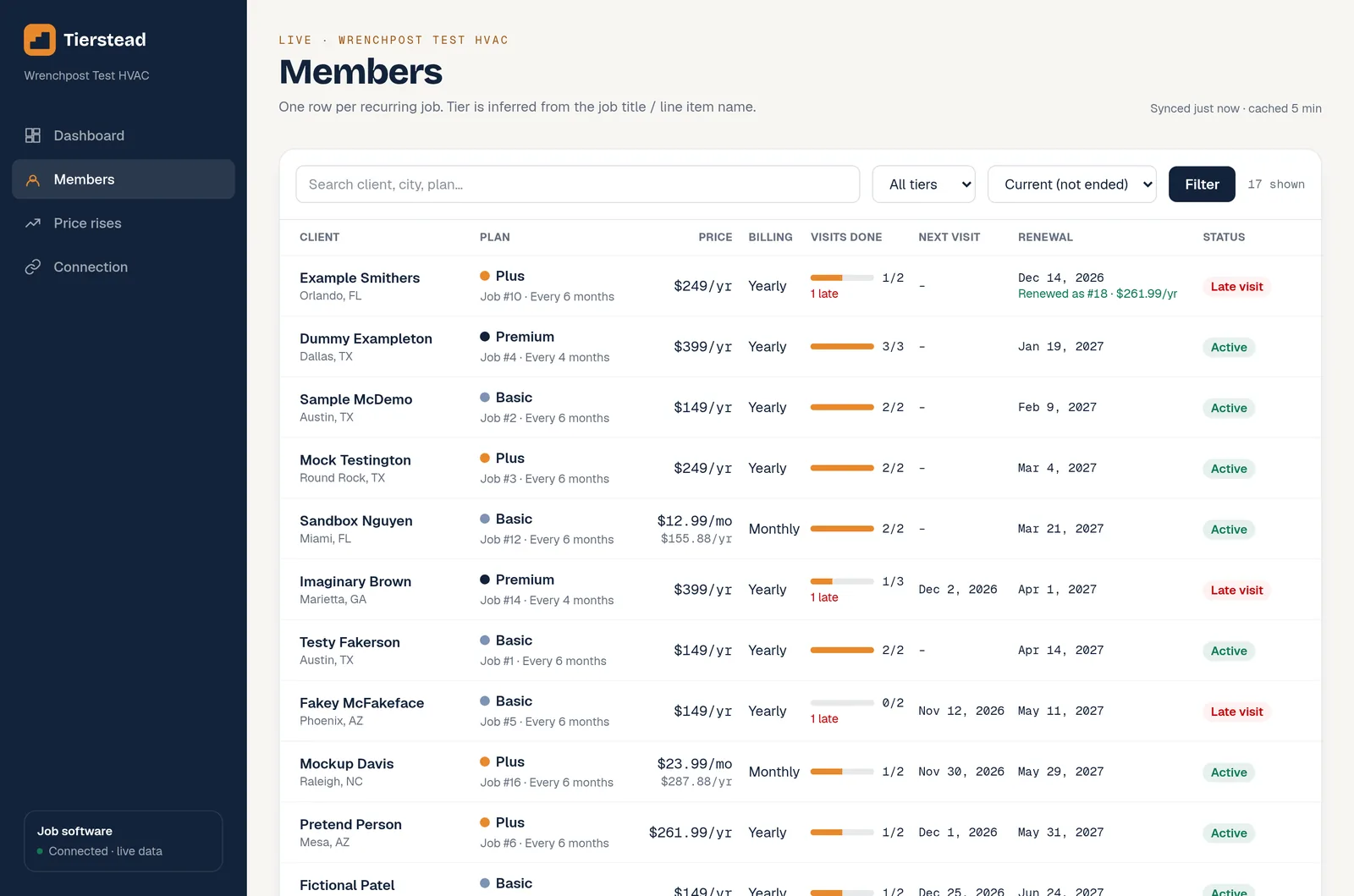Screen dimensions: 1354x896
Task: Select client name Mock Testington
Action: click(355, 460)
